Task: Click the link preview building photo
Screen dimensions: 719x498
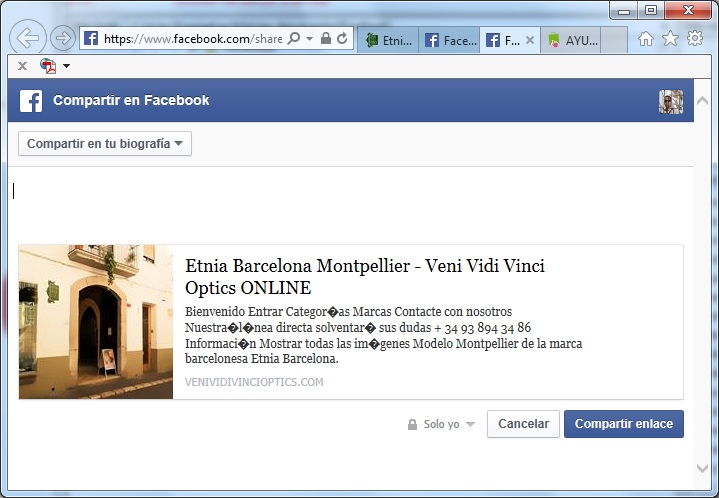Action: point(96,322)
